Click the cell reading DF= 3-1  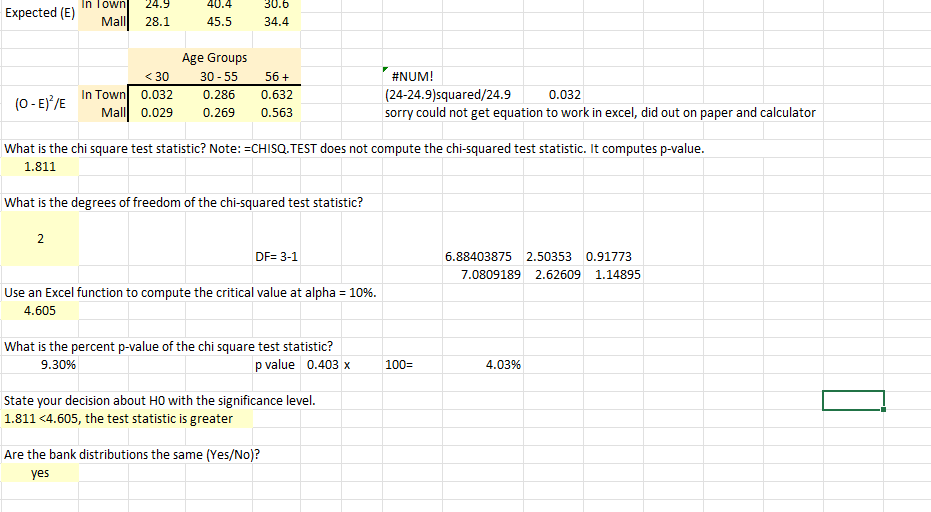(x=277, y=257)
